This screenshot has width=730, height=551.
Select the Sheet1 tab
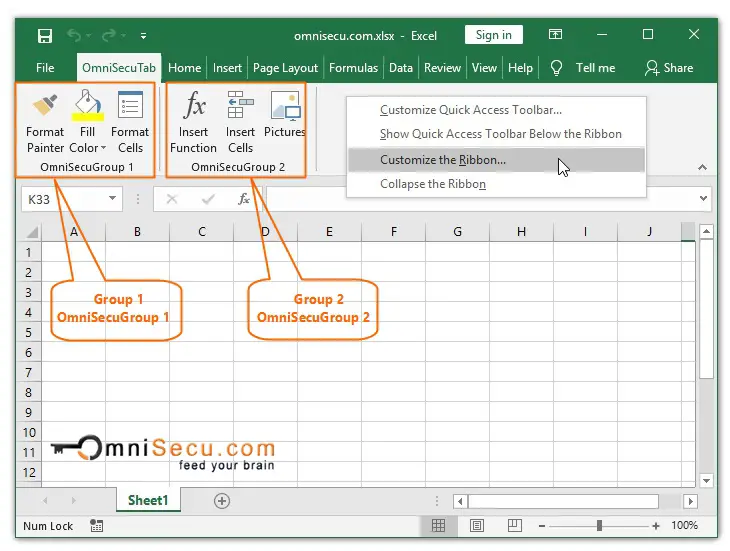click(148, 500)
